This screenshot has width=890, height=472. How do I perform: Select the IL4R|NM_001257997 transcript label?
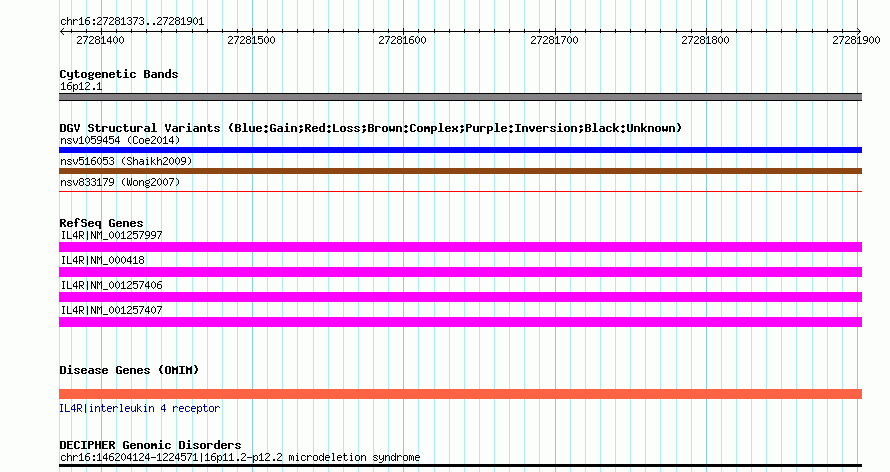click(111, 235)
